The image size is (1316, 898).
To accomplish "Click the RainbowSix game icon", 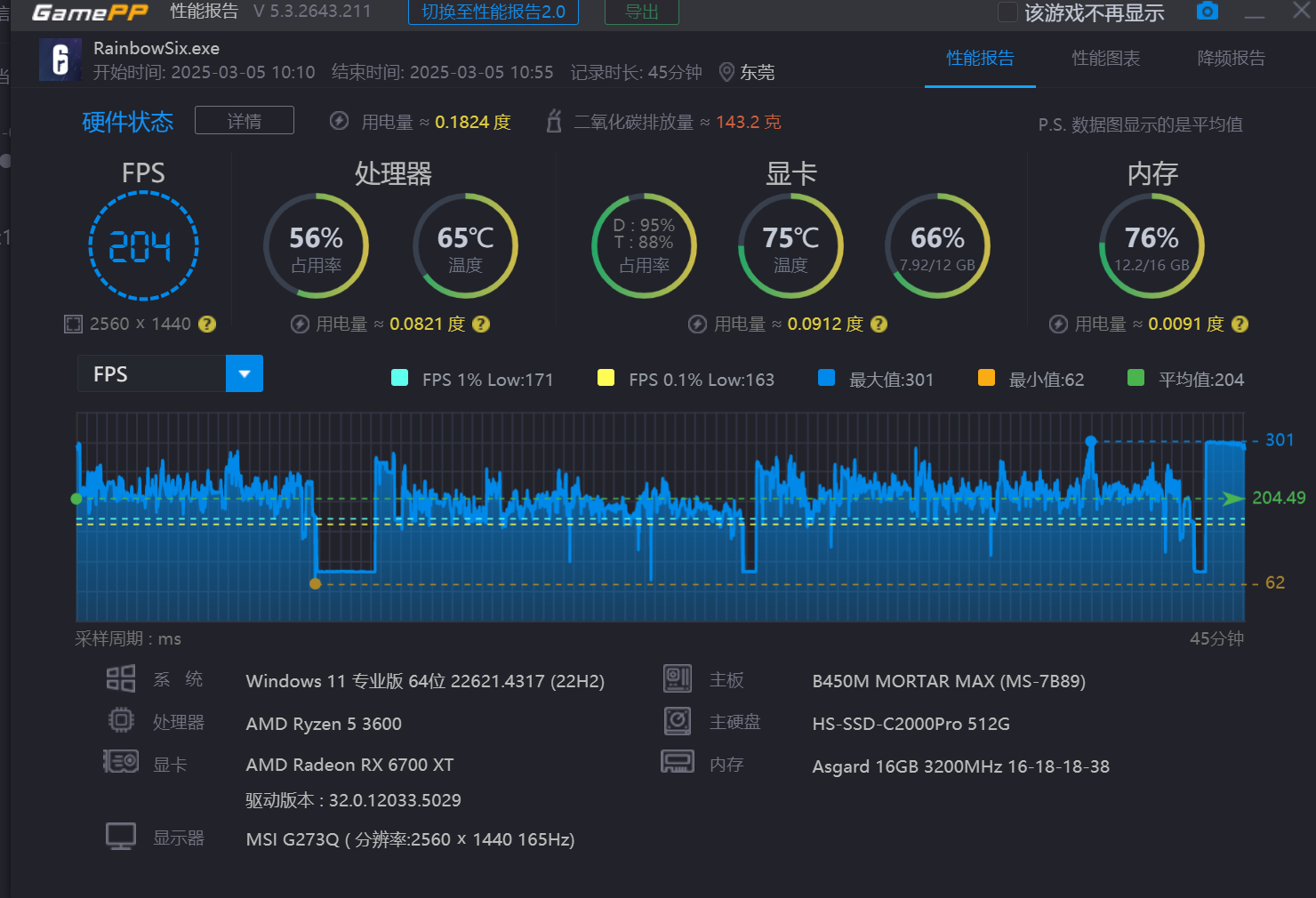I will (60, 60).
